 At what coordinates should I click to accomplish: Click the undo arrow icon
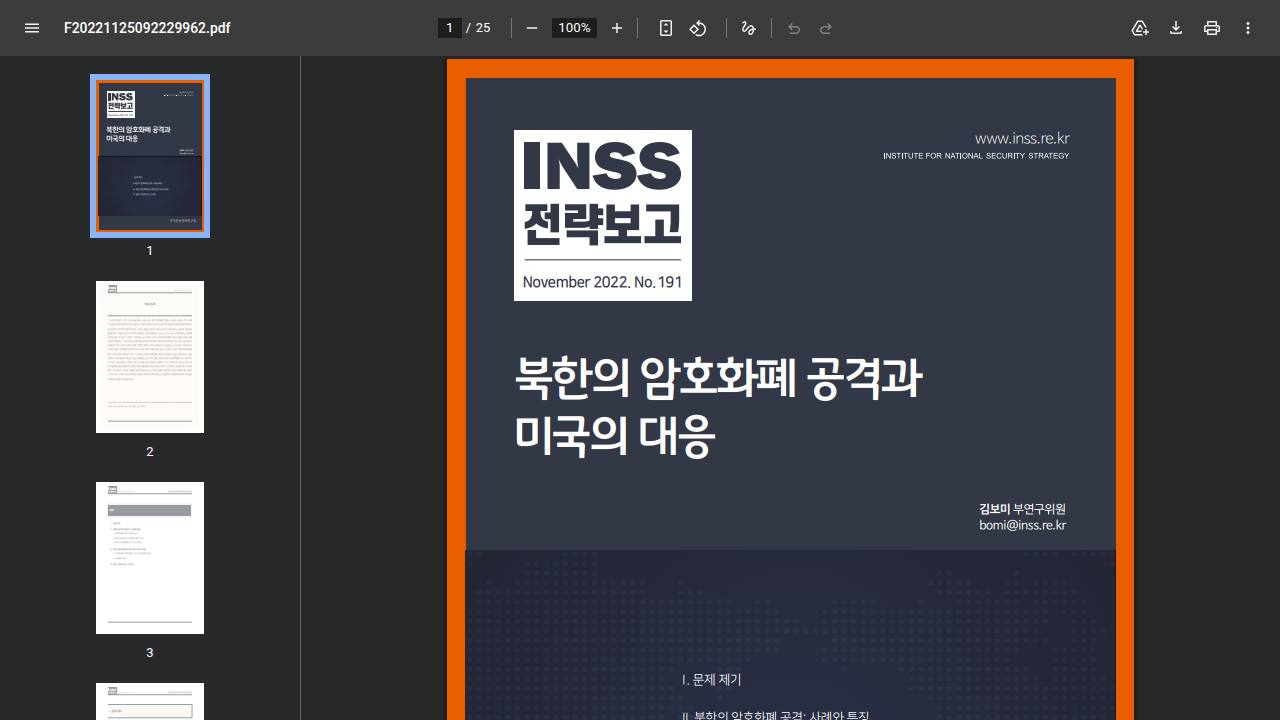(x=794, y=28)
